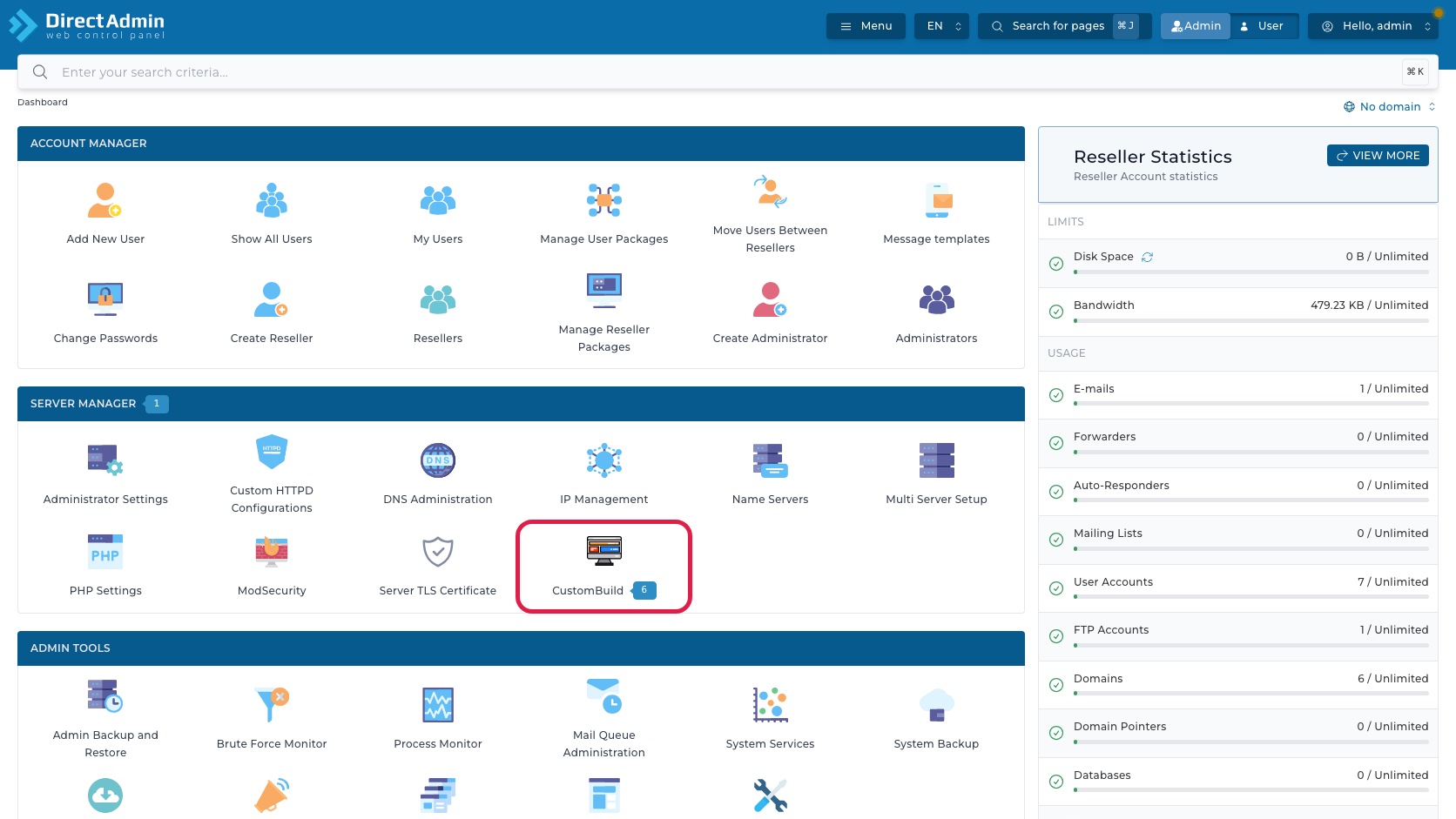Expand the Hello, admin account dropdown
The image size is (1456, 819).
point(1373,26)
